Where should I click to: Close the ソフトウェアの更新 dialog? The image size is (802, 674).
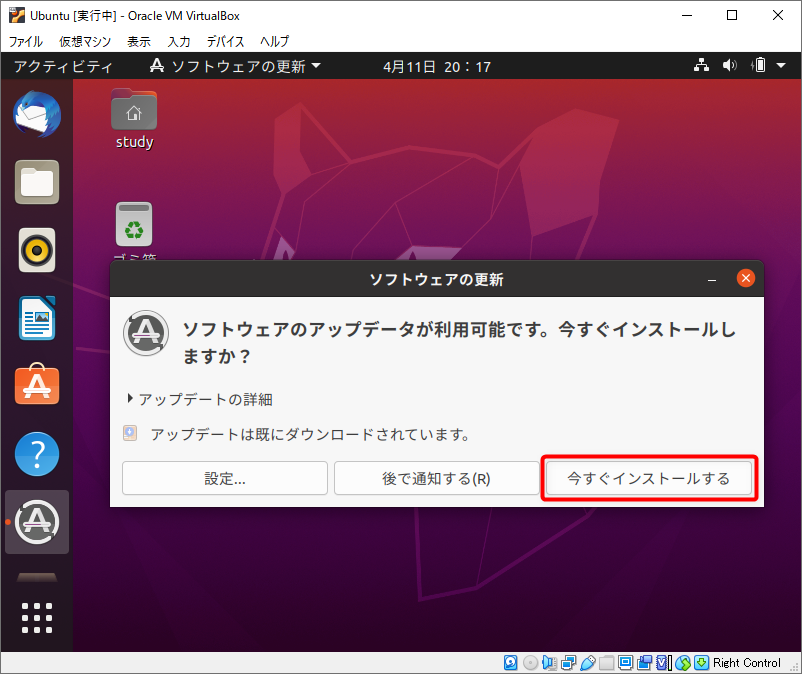coord(745,278)
